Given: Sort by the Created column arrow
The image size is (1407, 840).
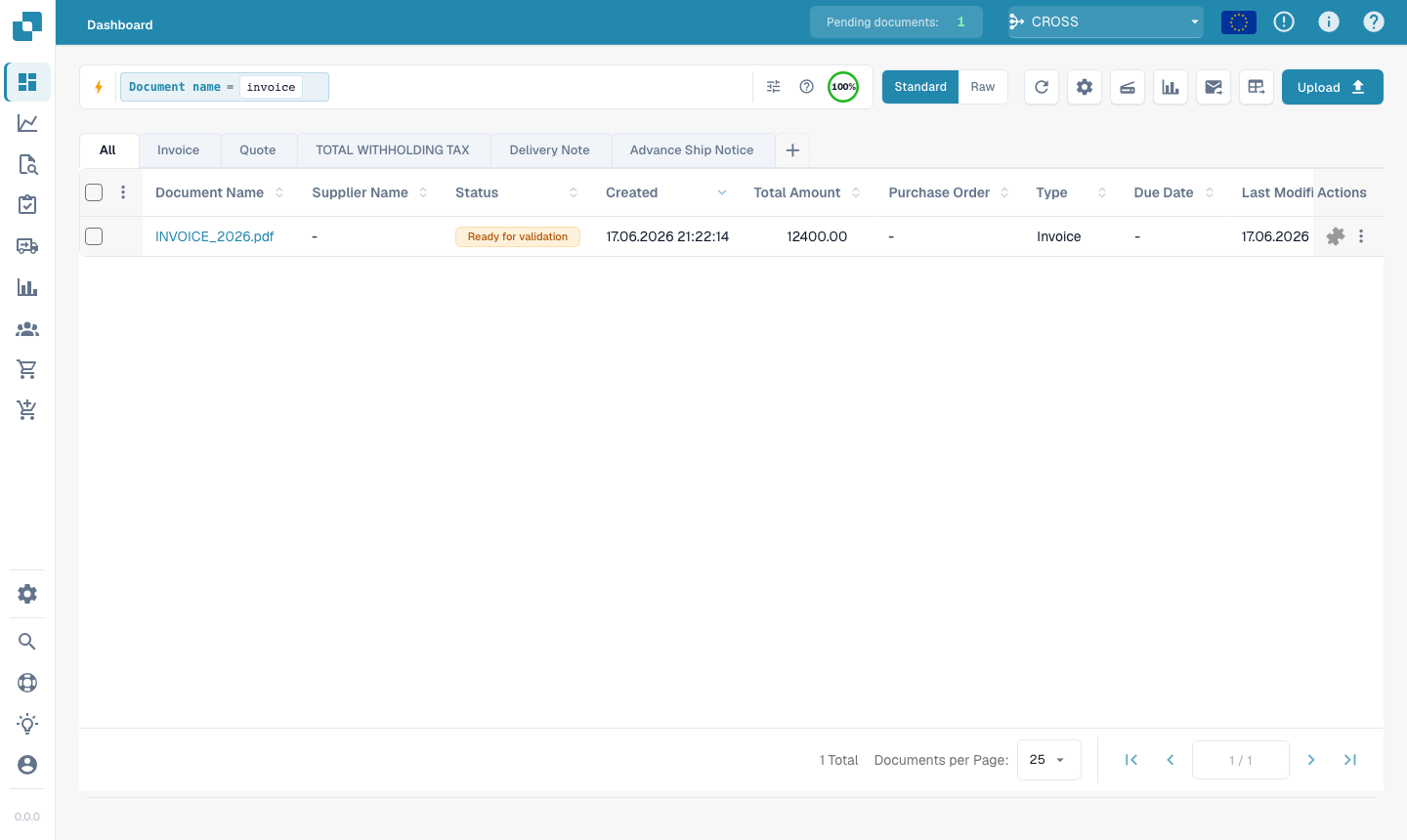Looking at the screenshot, I should (722, 192).
